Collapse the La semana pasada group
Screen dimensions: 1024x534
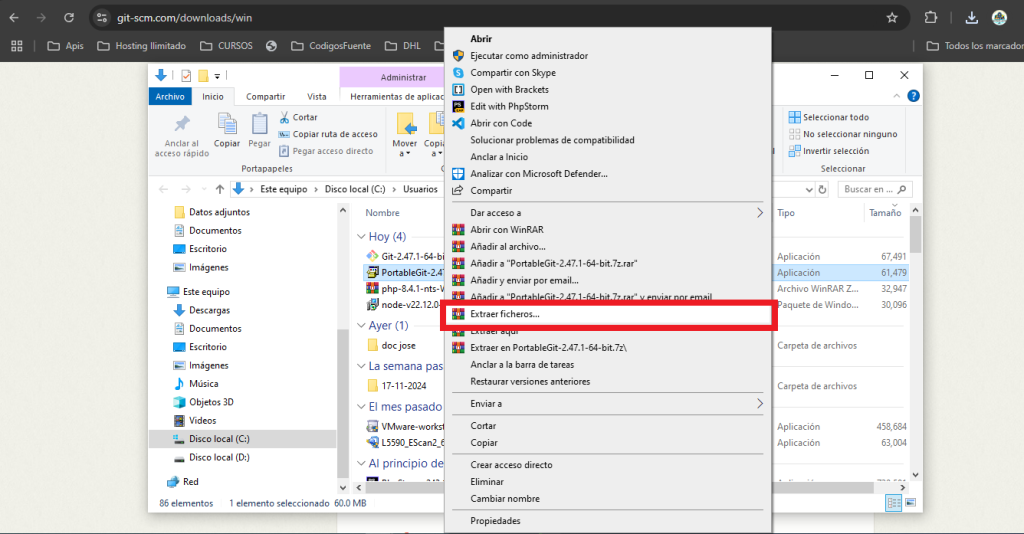361,366
